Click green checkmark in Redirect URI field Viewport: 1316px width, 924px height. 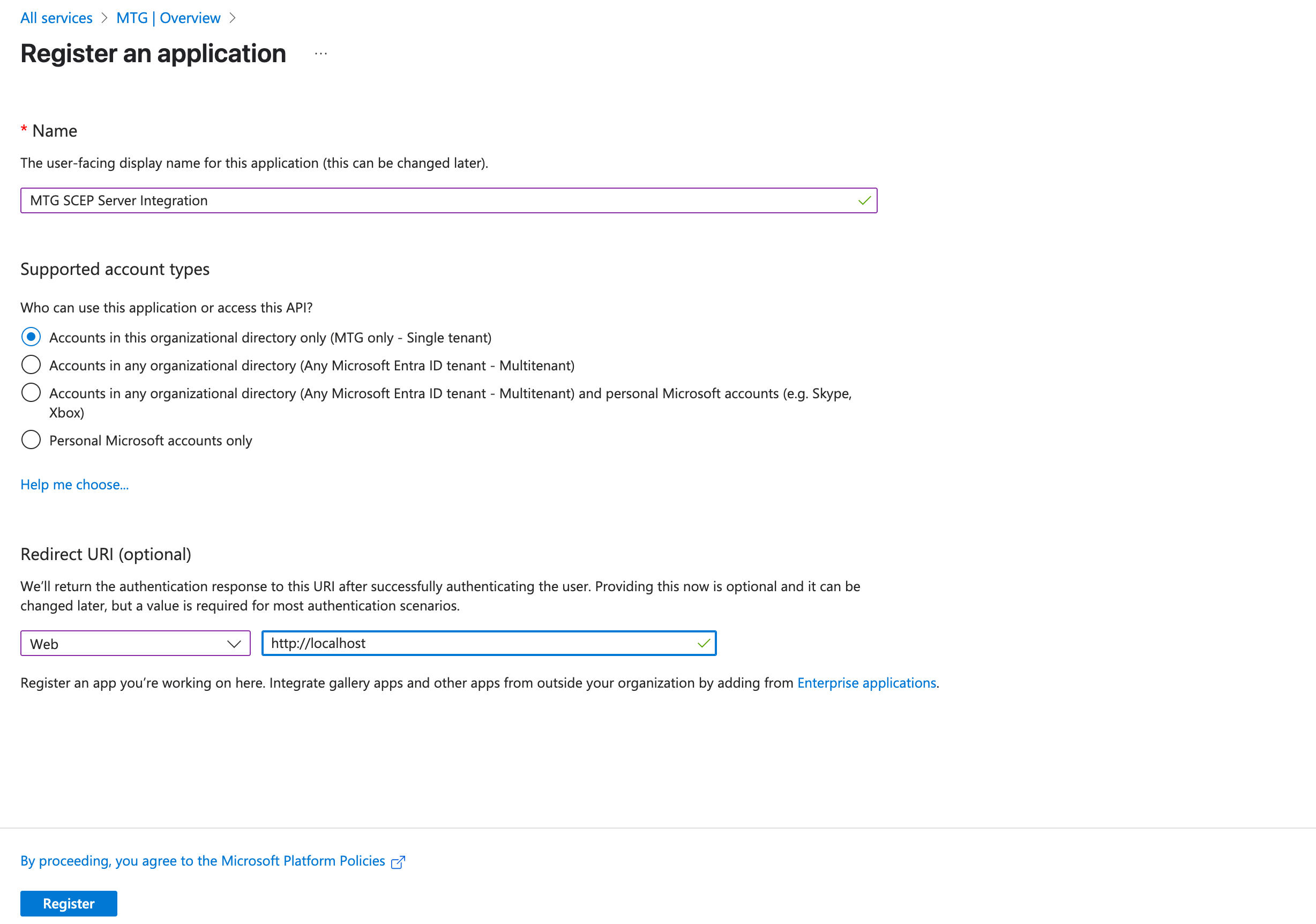(x=704, y=644)
